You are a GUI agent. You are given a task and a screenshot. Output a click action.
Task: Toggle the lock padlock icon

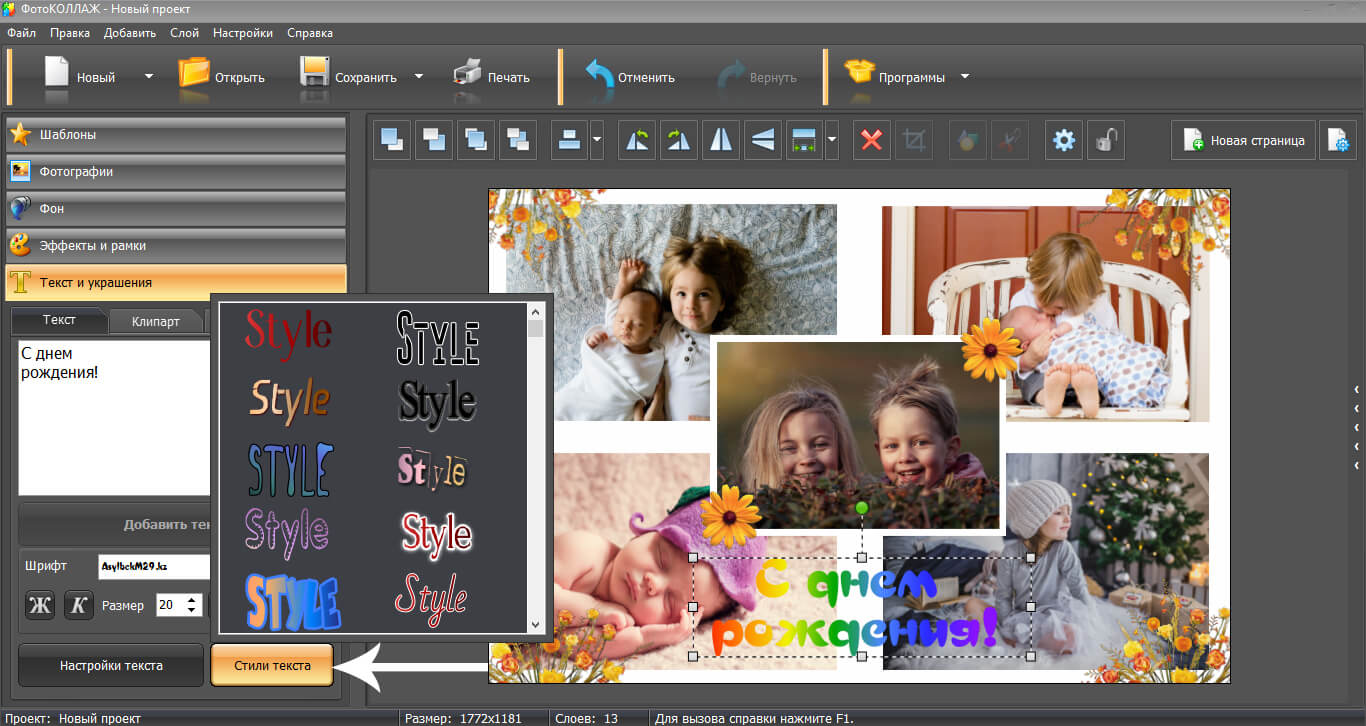click(1106, 140)
